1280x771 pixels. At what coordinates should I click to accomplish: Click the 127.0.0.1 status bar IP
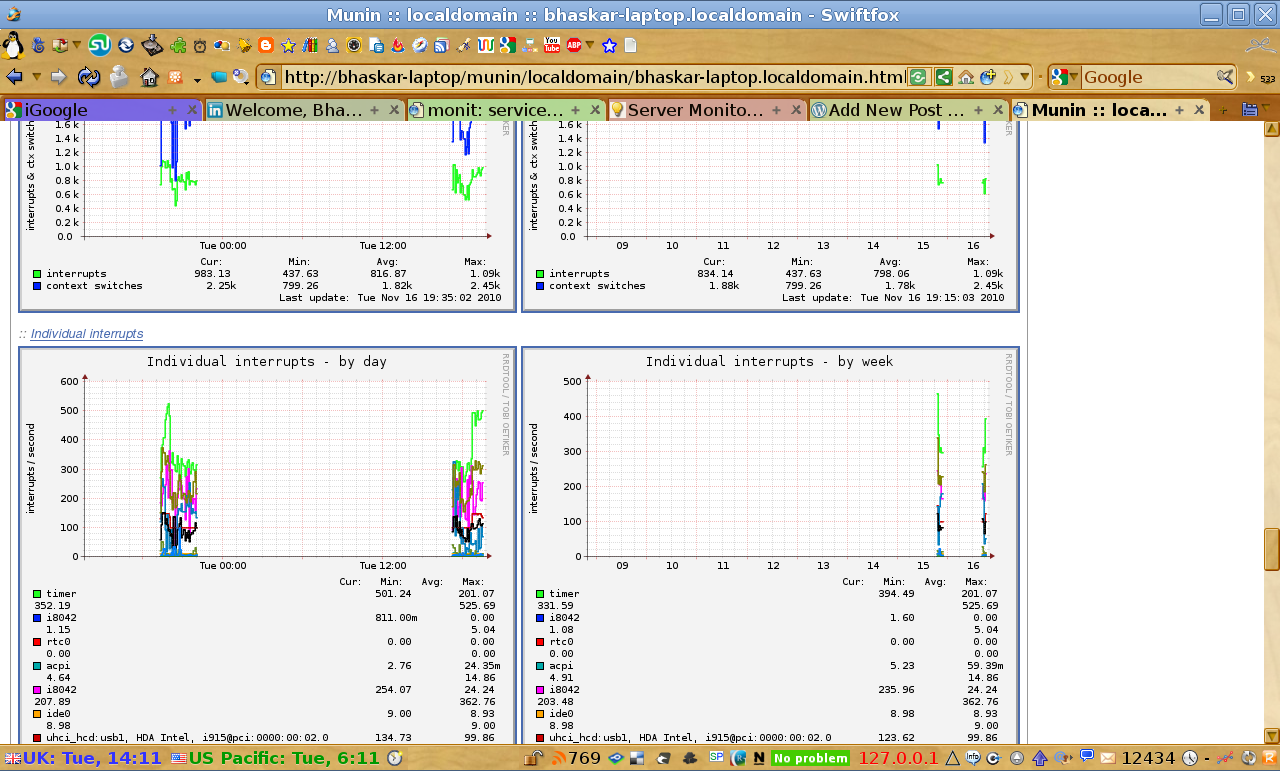[898, 758]
